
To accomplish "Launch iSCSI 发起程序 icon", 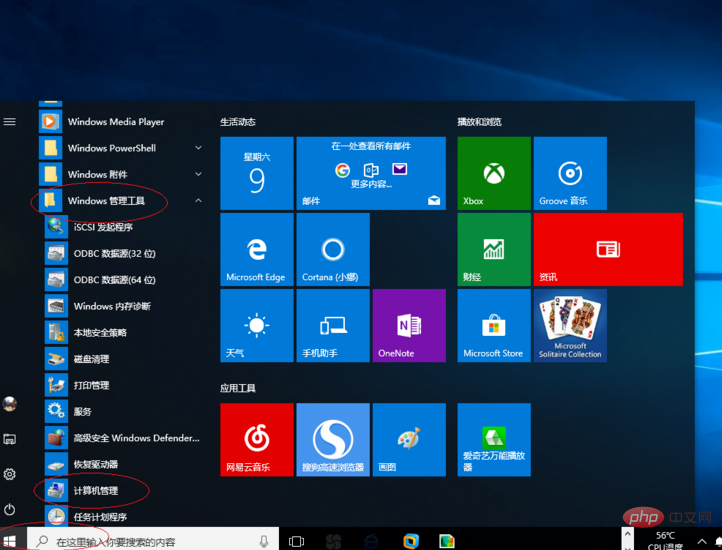I will 56,227.
